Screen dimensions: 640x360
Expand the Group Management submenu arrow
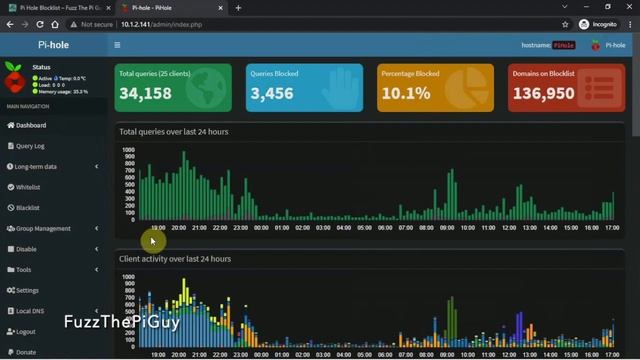pos(96,228)
